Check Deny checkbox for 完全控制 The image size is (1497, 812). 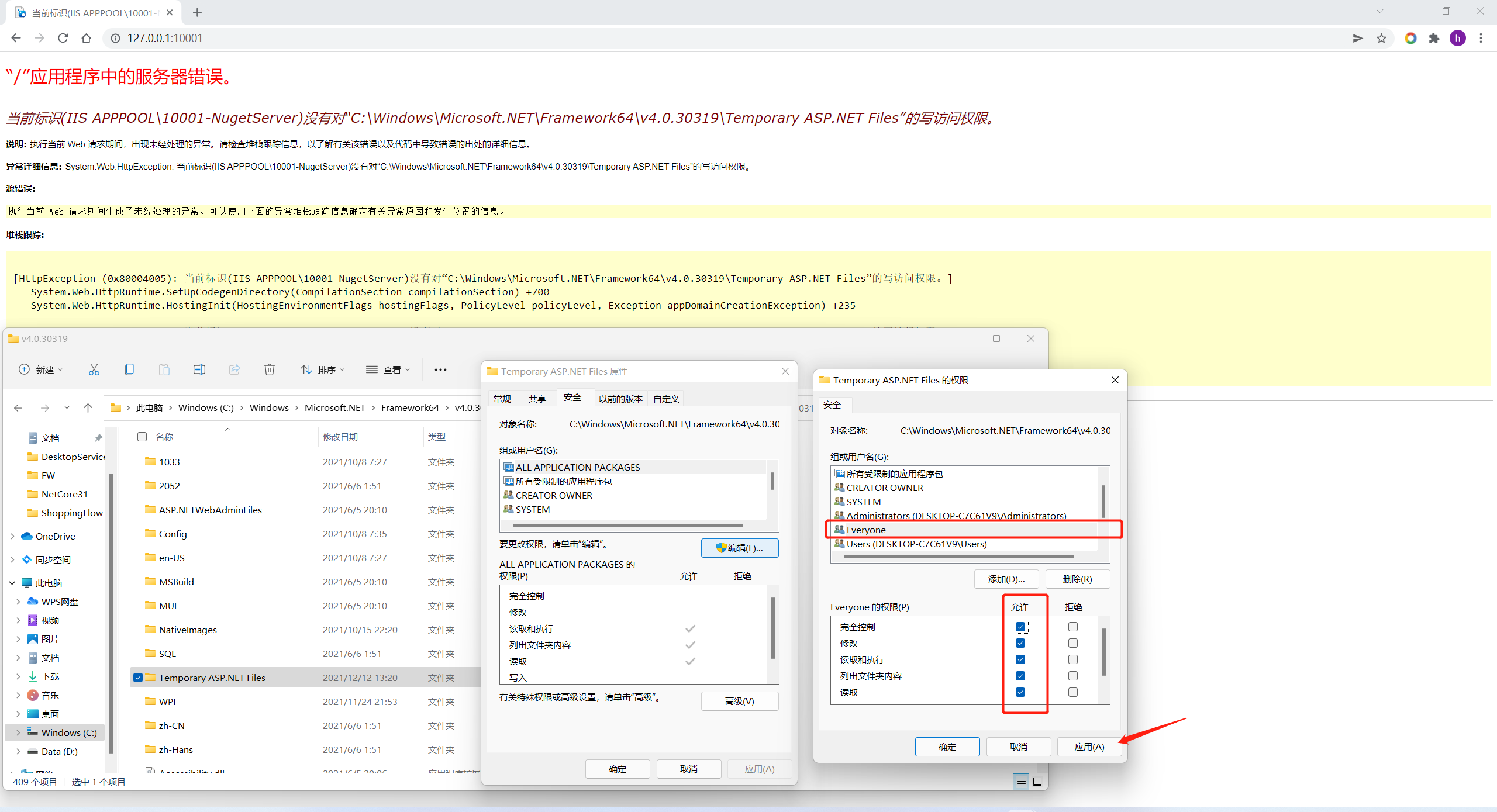1073,627
